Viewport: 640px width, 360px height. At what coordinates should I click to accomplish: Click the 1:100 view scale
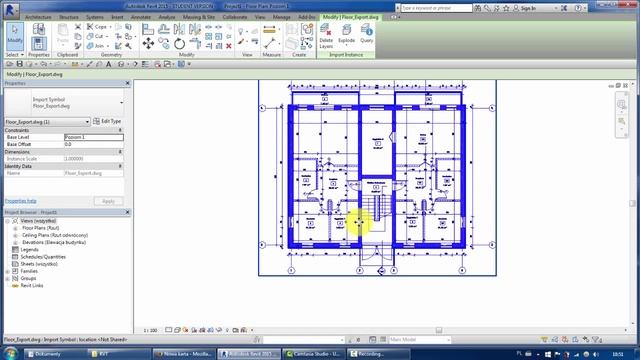point(150,330)
